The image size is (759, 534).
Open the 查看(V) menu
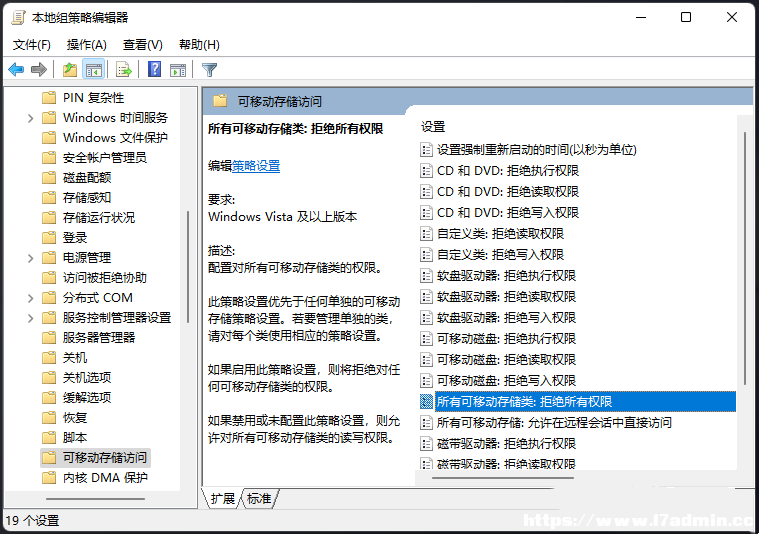pyautogui.click(x=143, y=45)
